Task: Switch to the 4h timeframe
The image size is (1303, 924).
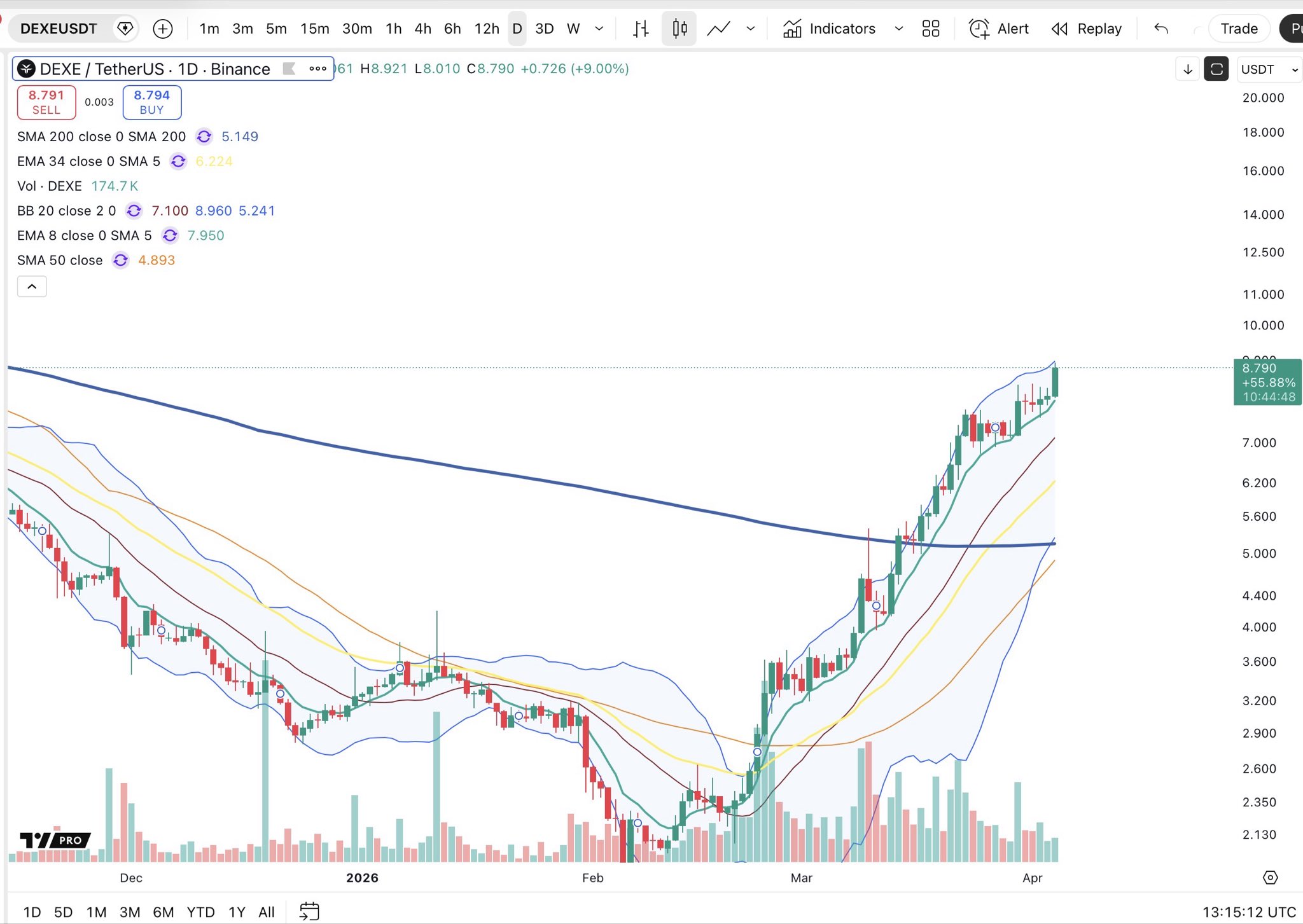Action: click(422, 29)
